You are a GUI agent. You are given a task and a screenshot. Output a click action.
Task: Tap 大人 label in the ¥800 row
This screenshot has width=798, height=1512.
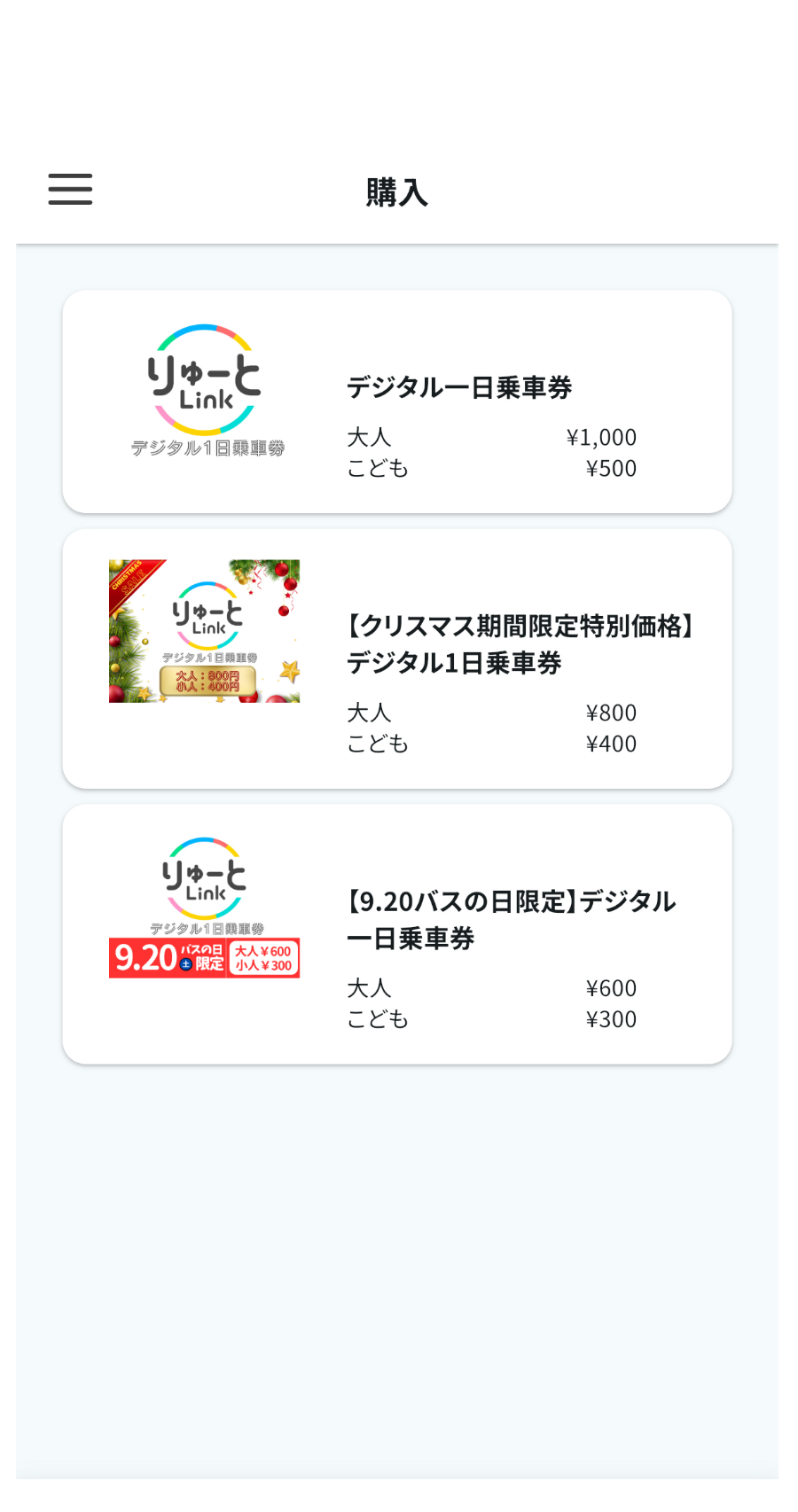(369, 713)
